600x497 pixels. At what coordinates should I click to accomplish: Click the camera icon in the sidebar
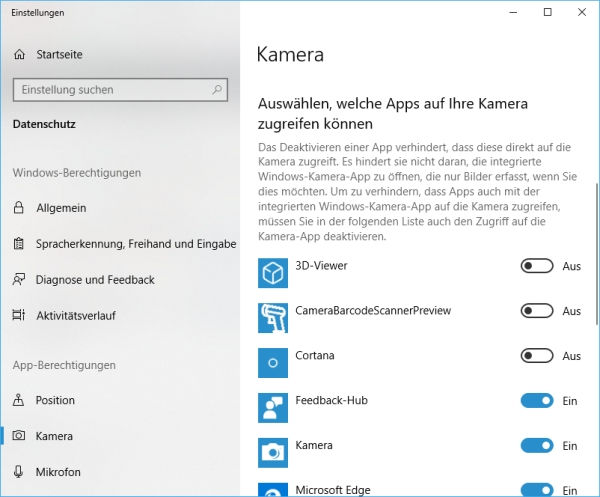pyautogui.click(x=19, y=436)
